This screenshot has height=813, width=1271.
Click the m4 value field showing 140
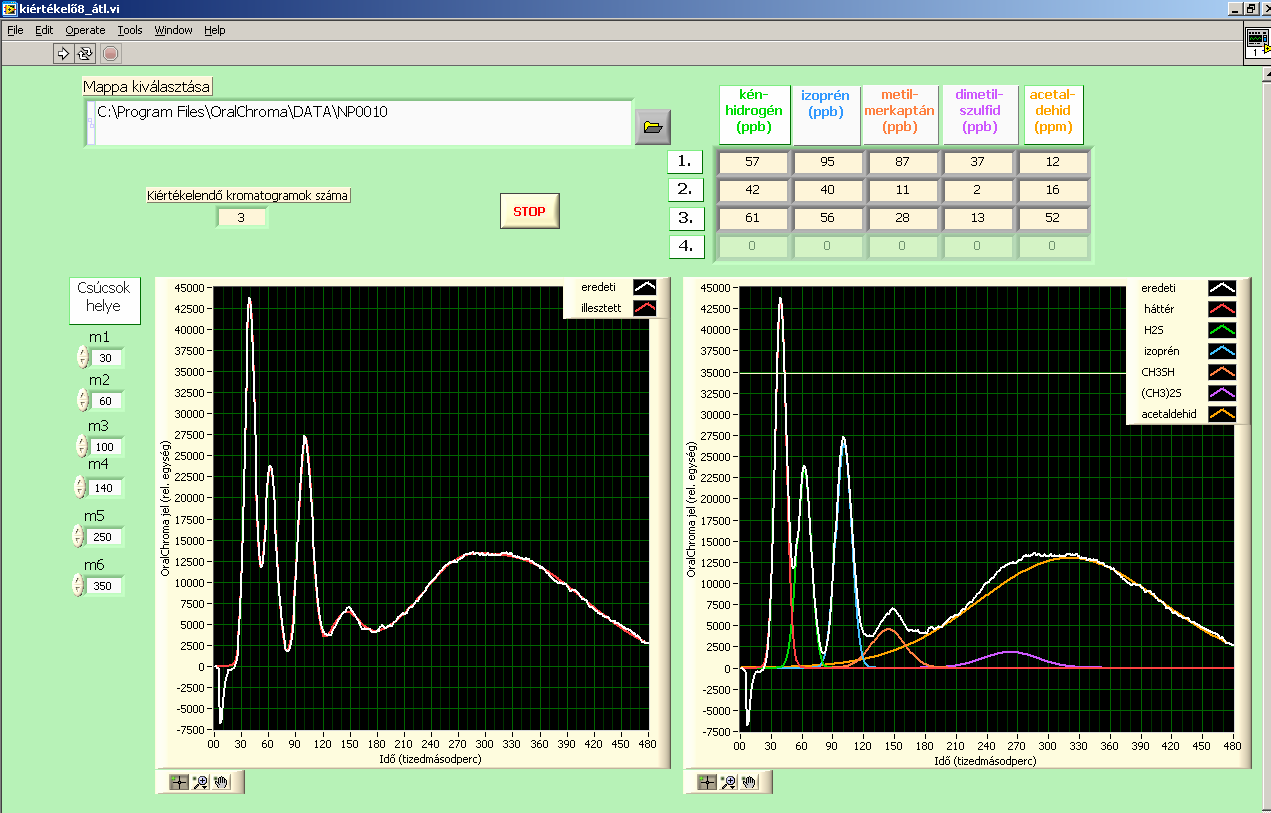point(105,487)
